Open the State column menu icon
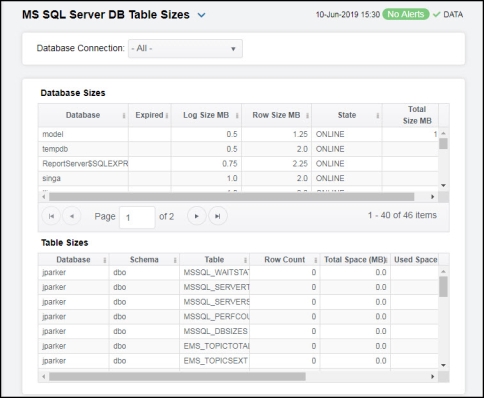The width and height of the screenshot is (484, 398). click(x=378, y=116)
